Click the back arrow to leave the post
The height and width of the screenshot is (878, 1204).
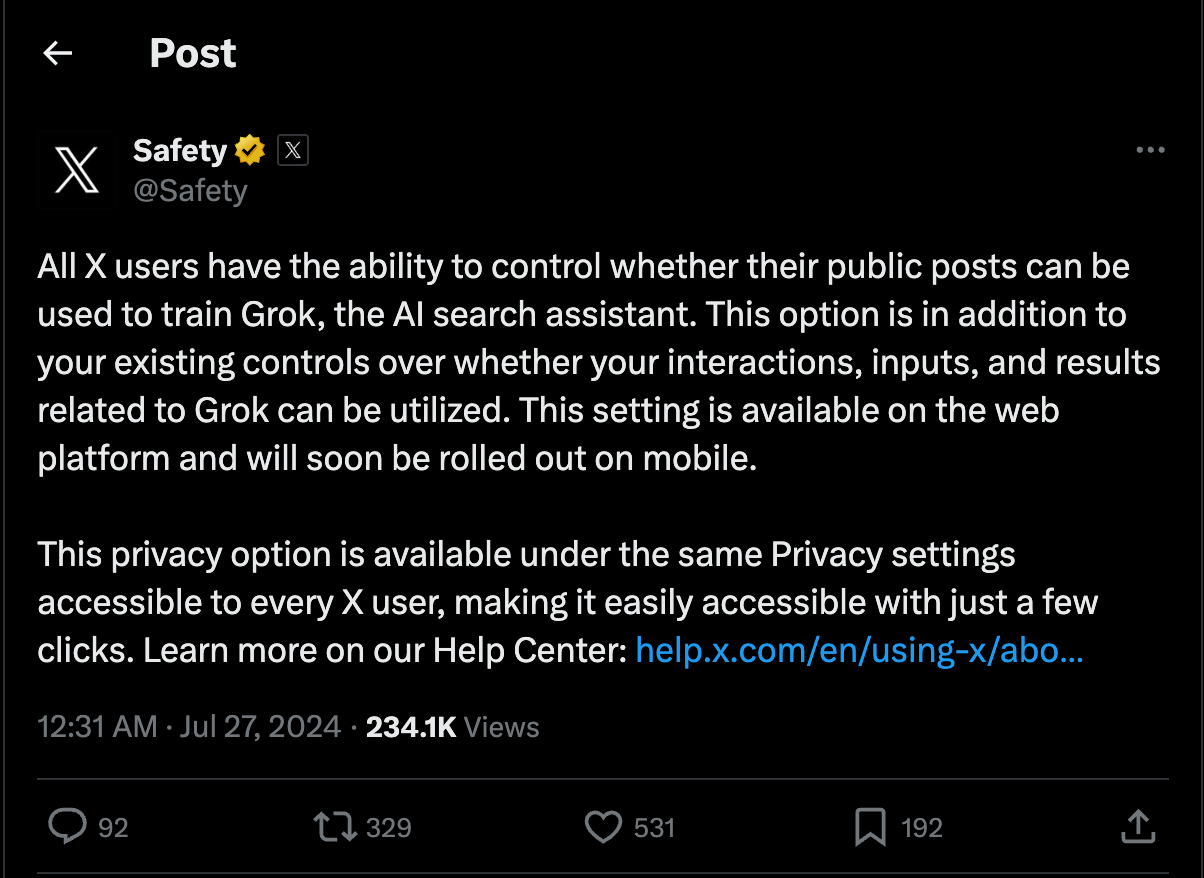[x=57, y=52]
